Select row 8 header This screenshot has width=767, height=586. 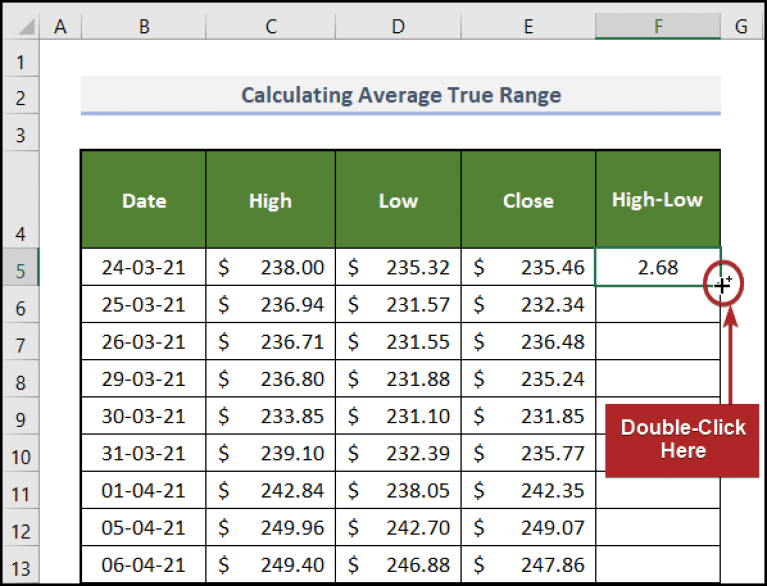pos(21,379)
